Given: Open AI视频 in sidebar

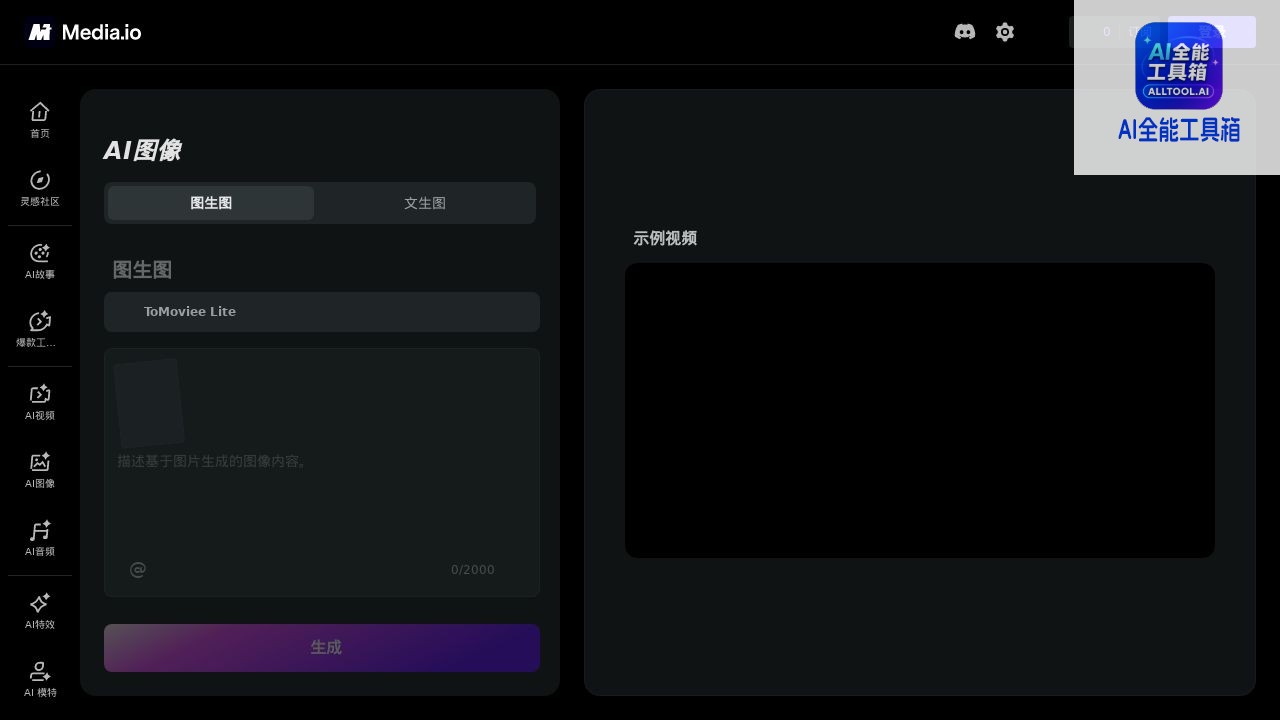Looking at the screenshot, I should coord(40,402).
